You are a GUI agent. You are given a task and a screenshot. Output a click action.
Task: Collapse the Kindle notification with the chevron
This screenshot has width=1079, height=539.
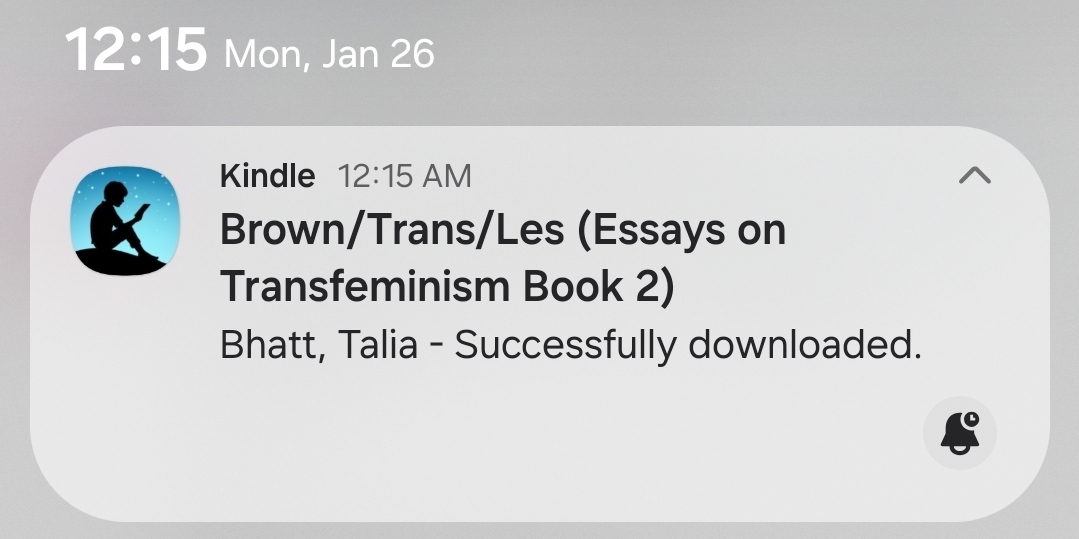click(x=974, y=176)
